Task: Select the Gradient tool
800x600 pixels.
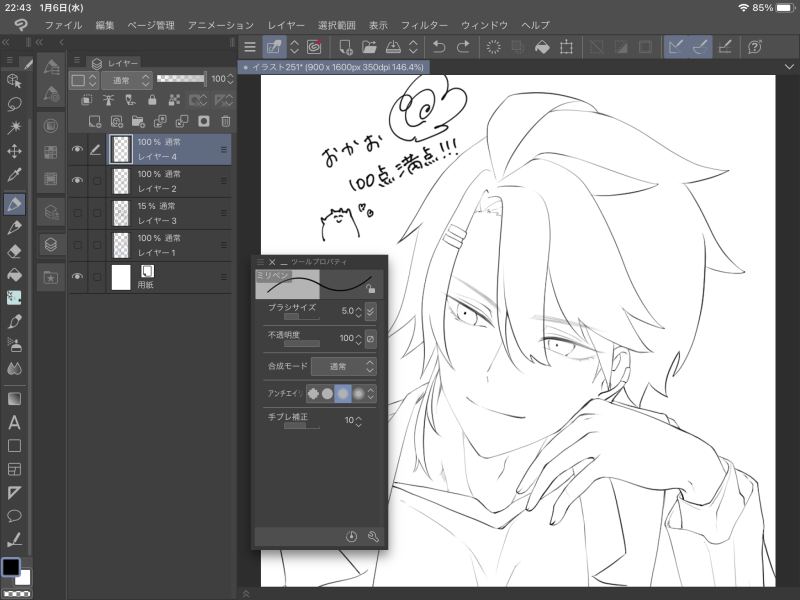Action: 14,398
